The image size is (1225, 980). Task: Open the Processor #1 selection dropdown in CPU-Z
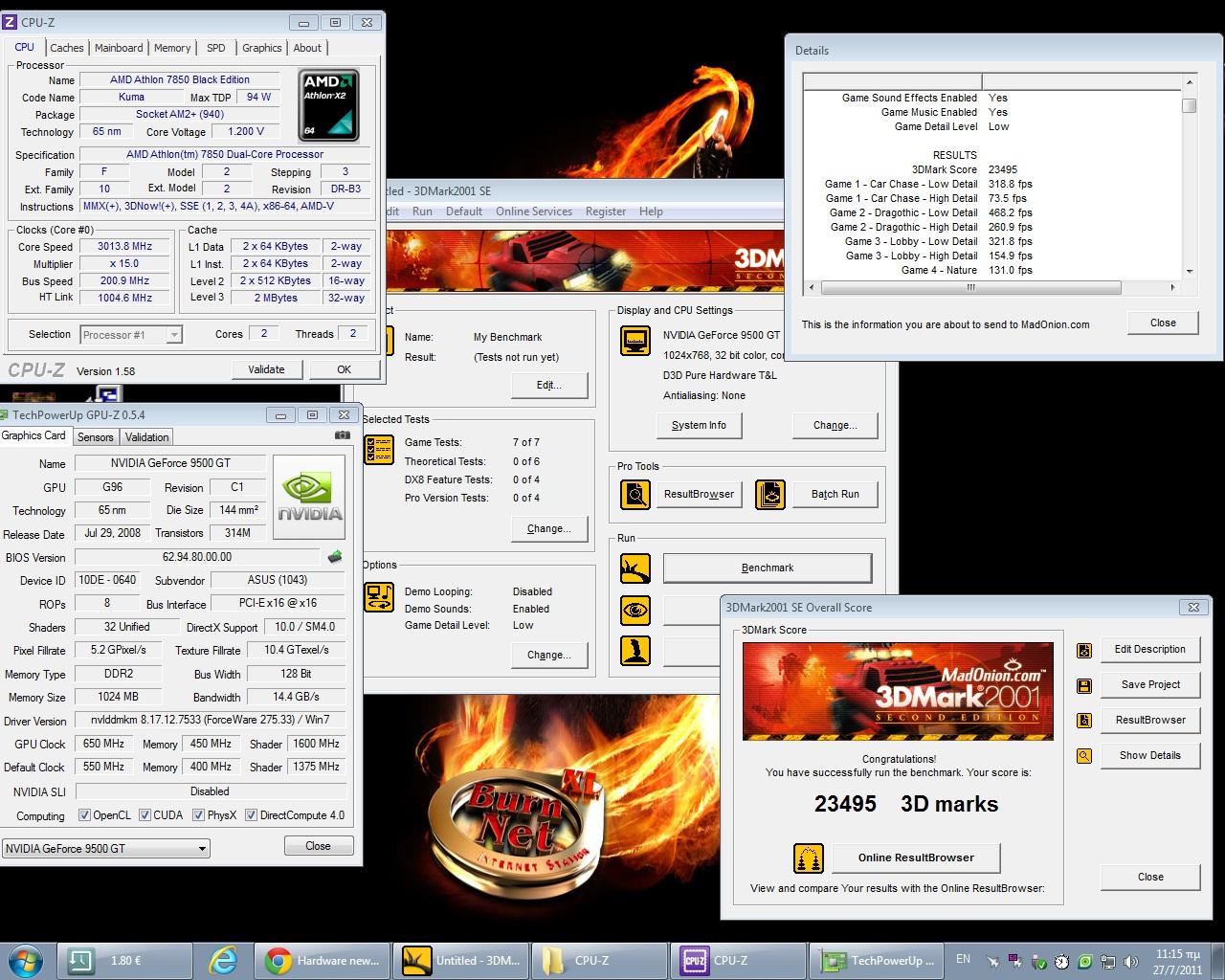coord(131,334)
